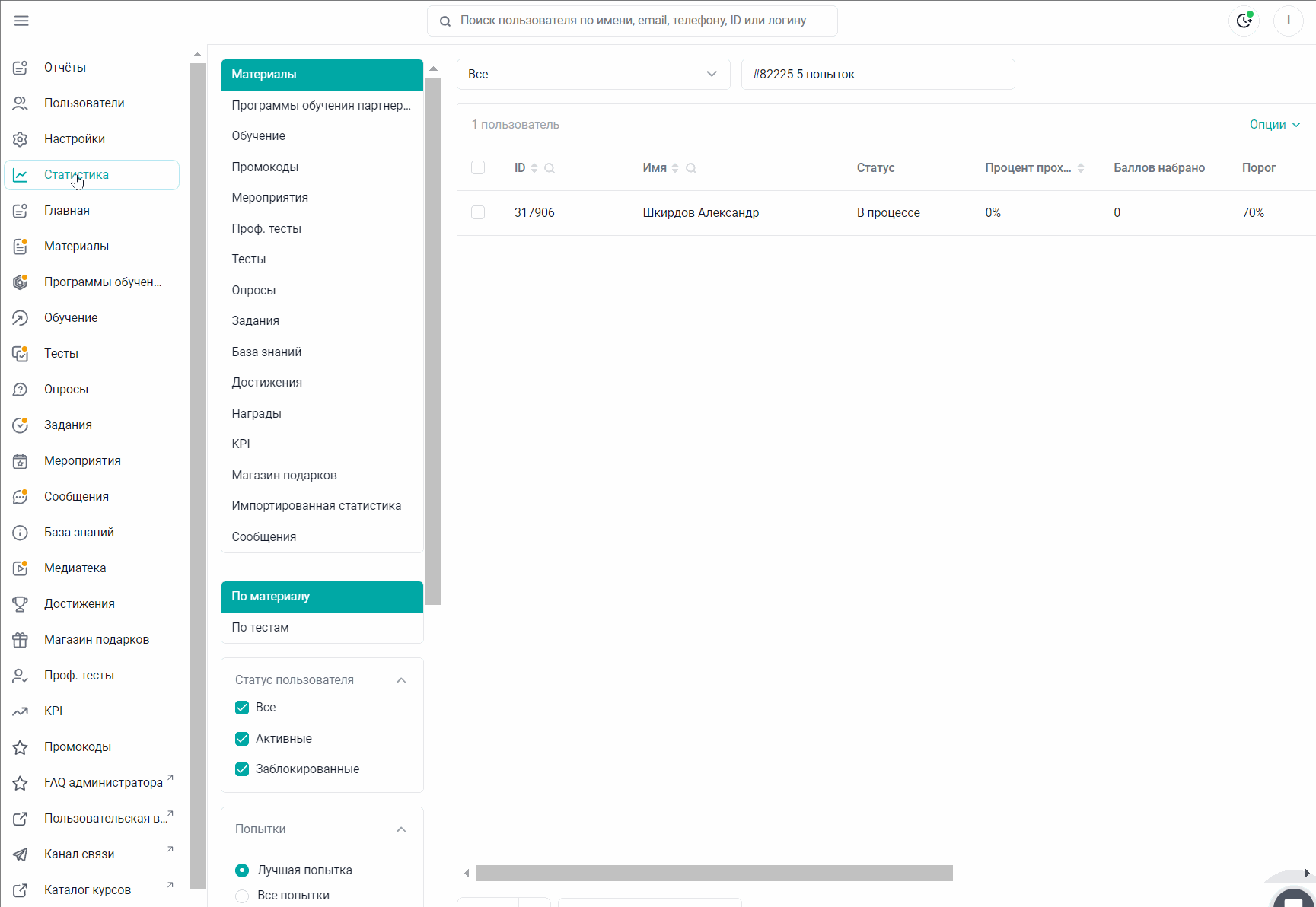Click the Задания sidebar icon

(21, 425)
